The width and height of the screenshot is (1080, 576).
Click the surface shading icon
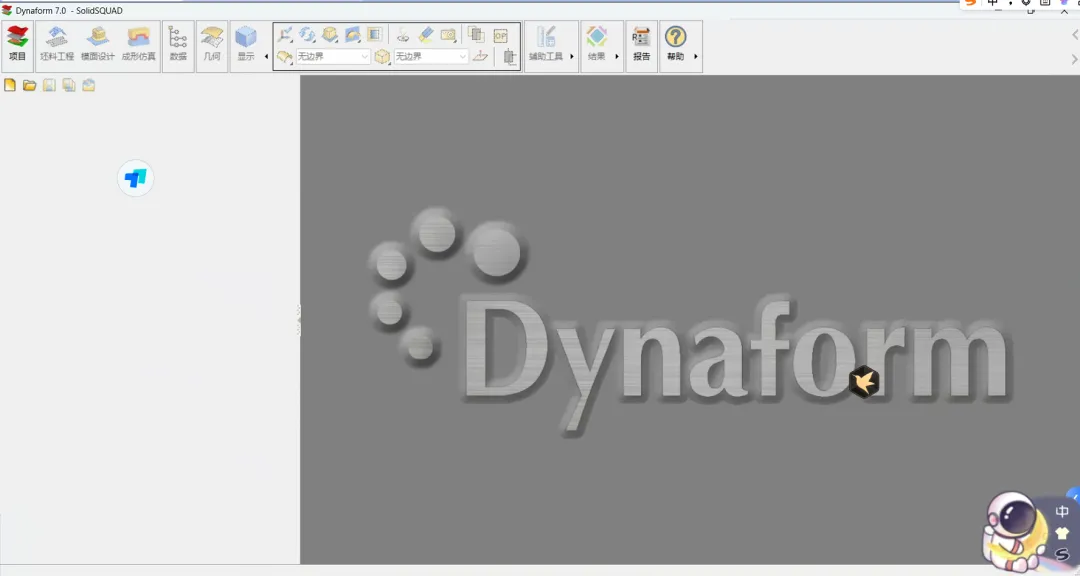[x=353, y=34]
